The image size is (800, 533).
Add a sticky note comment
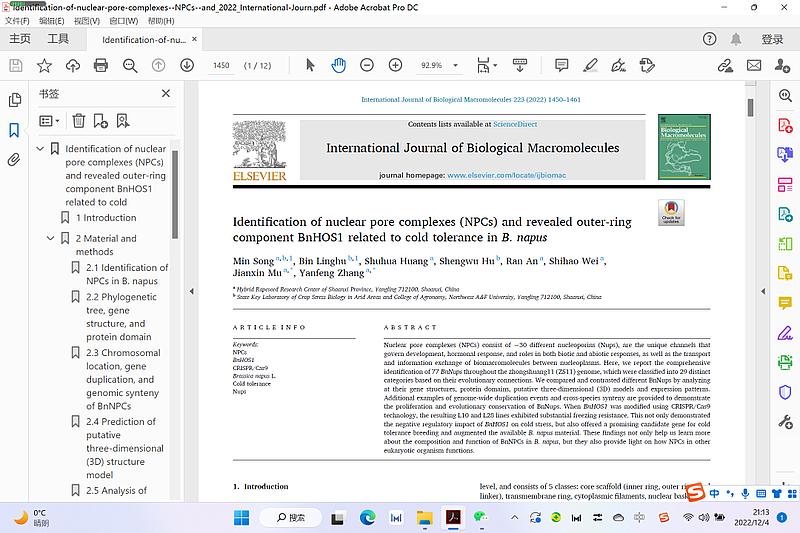pos(562,65)
